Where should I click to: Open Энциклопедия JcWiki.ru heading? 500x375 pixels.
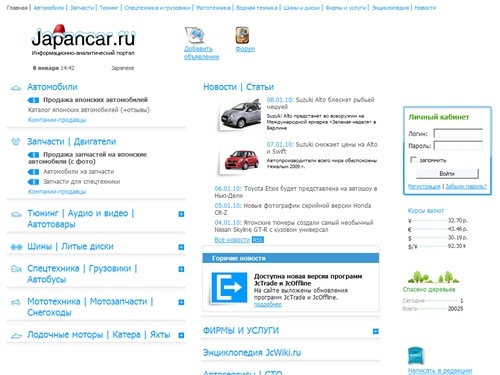252,353
